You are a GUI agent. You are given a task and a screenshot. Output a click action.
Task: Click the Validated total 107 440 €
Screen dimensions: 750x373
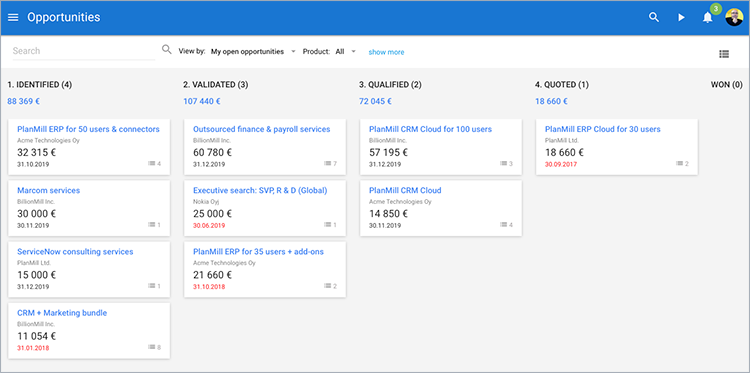202,101
